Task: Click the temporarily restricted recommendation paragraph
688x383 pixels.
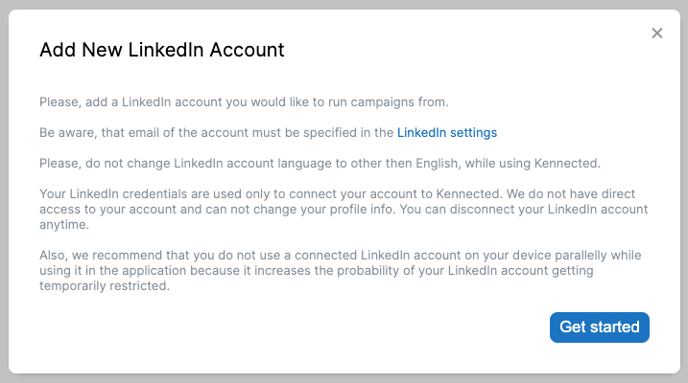Action: click(x=340, y=270)
